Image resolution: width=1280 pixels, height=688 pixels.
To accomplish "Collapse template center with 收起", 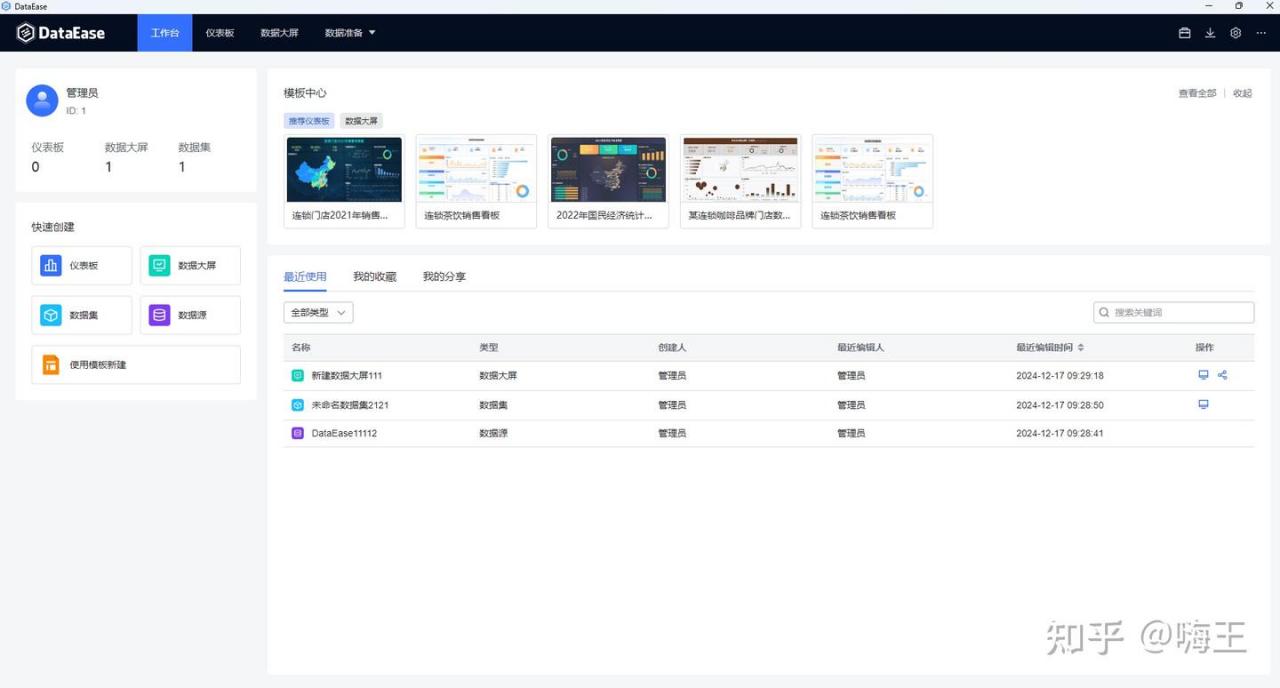I will tap(1242, 93).
